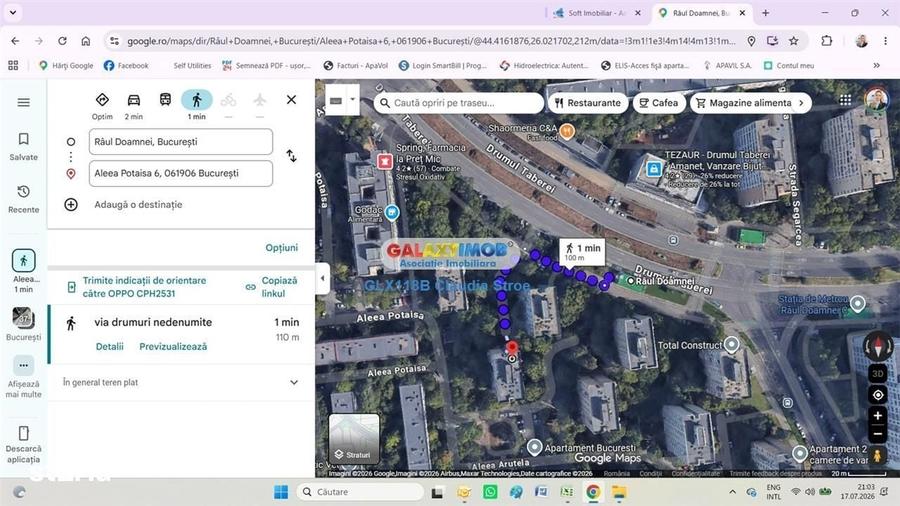Screen dimensions: 900x506
Task: Filter map by Restaurante
Action: pyautogui.click(x=588, y=103)
